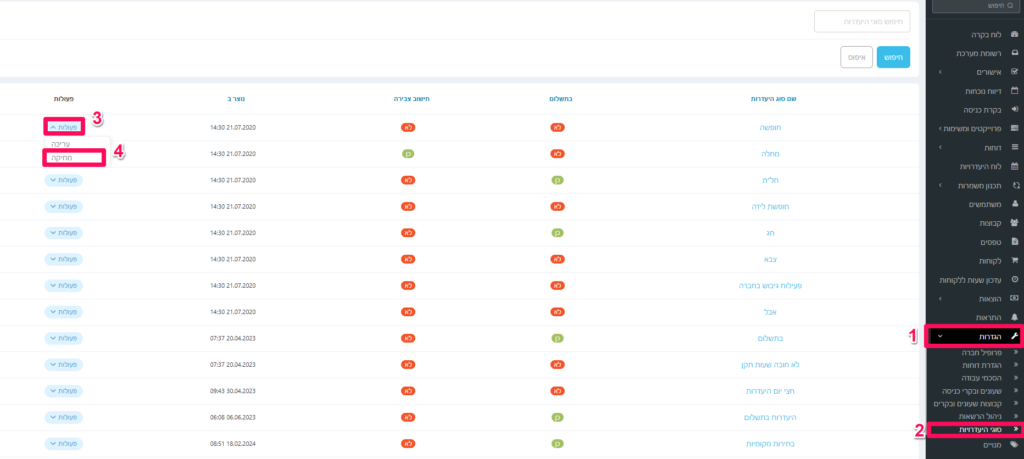
Task: Click the קבוצות group icon in sidebar
Action: [x=1015, y=223]
